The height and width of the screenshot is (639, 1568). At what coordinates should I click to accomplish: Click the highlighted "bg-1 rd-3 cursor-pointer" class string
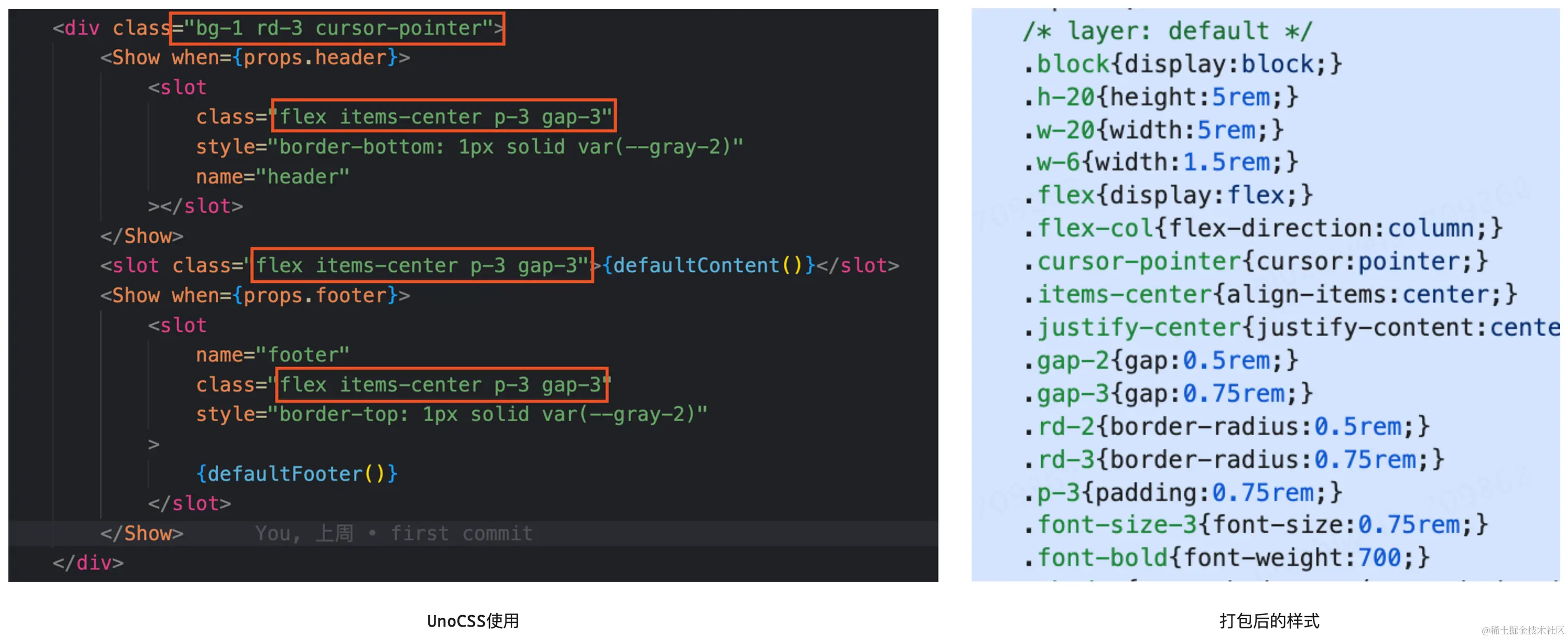coord(337,28)
